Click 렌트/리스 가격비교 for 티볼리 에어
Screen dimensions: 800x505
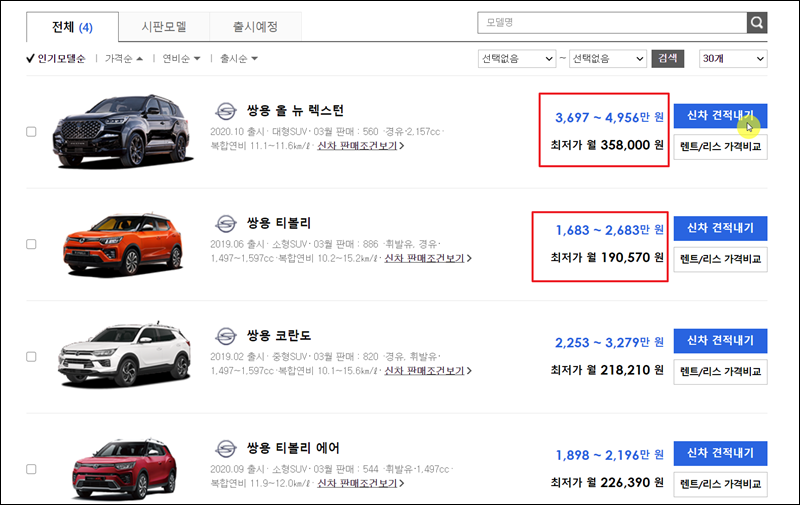pyautogui.click(x=720, y=484)
